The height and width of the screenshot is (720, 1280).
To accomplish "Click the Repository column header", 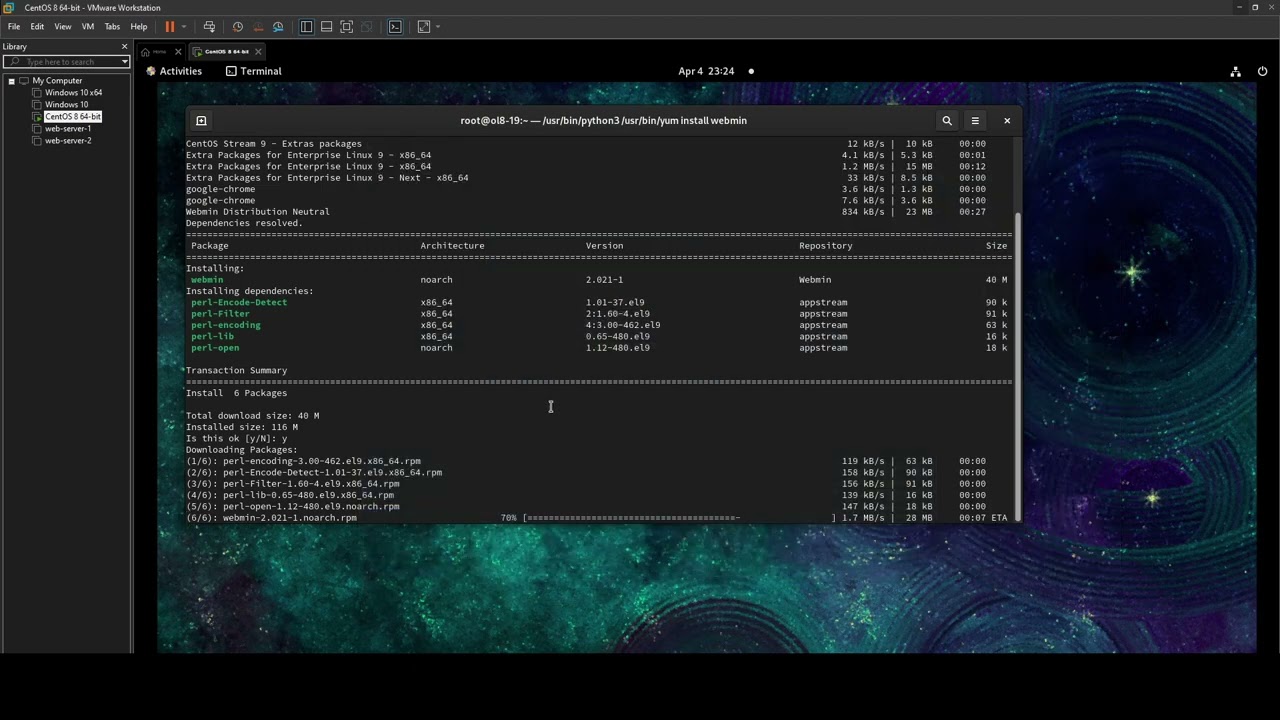I will click(825, 246).
